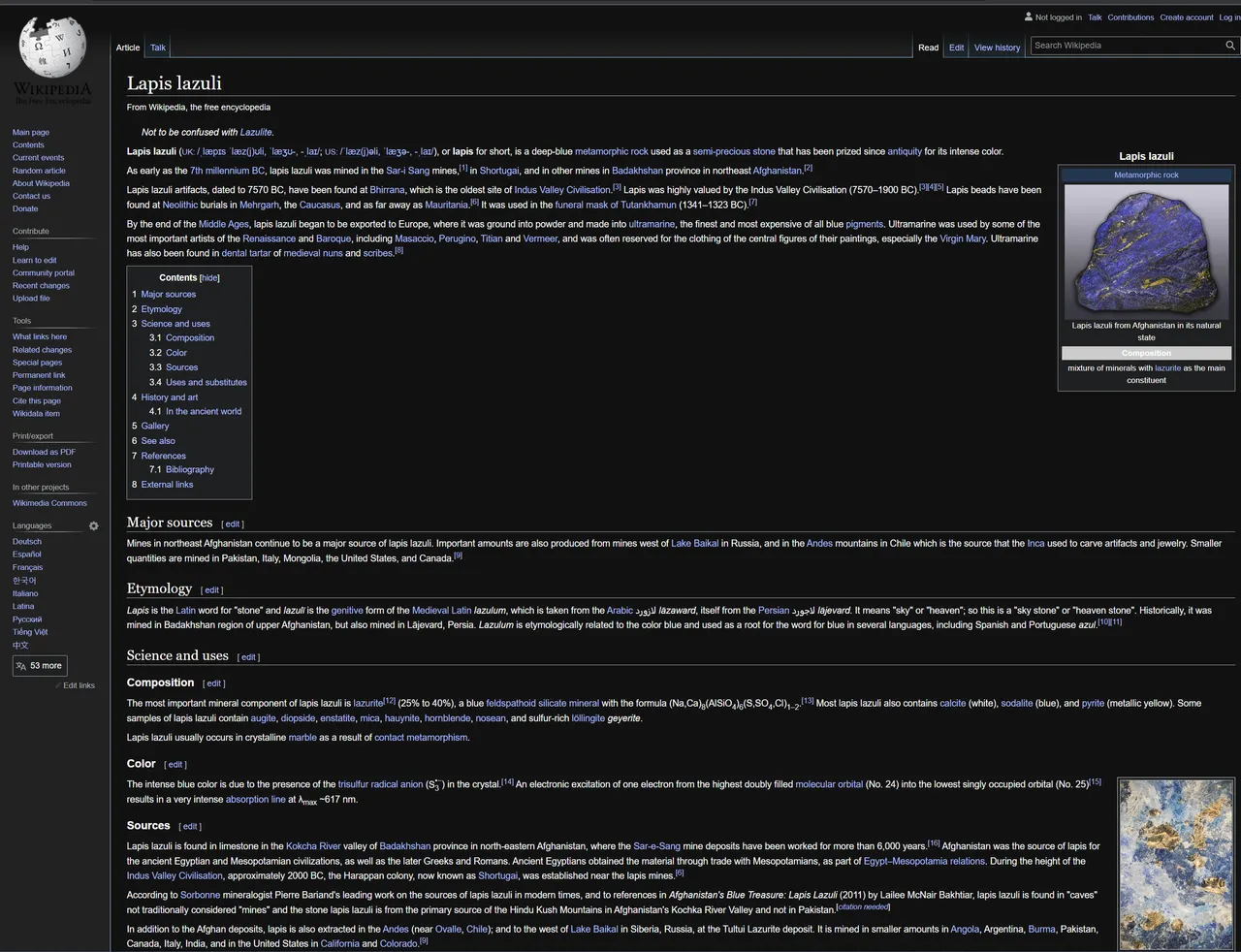Open Printable version

click(x=42, y=465)
